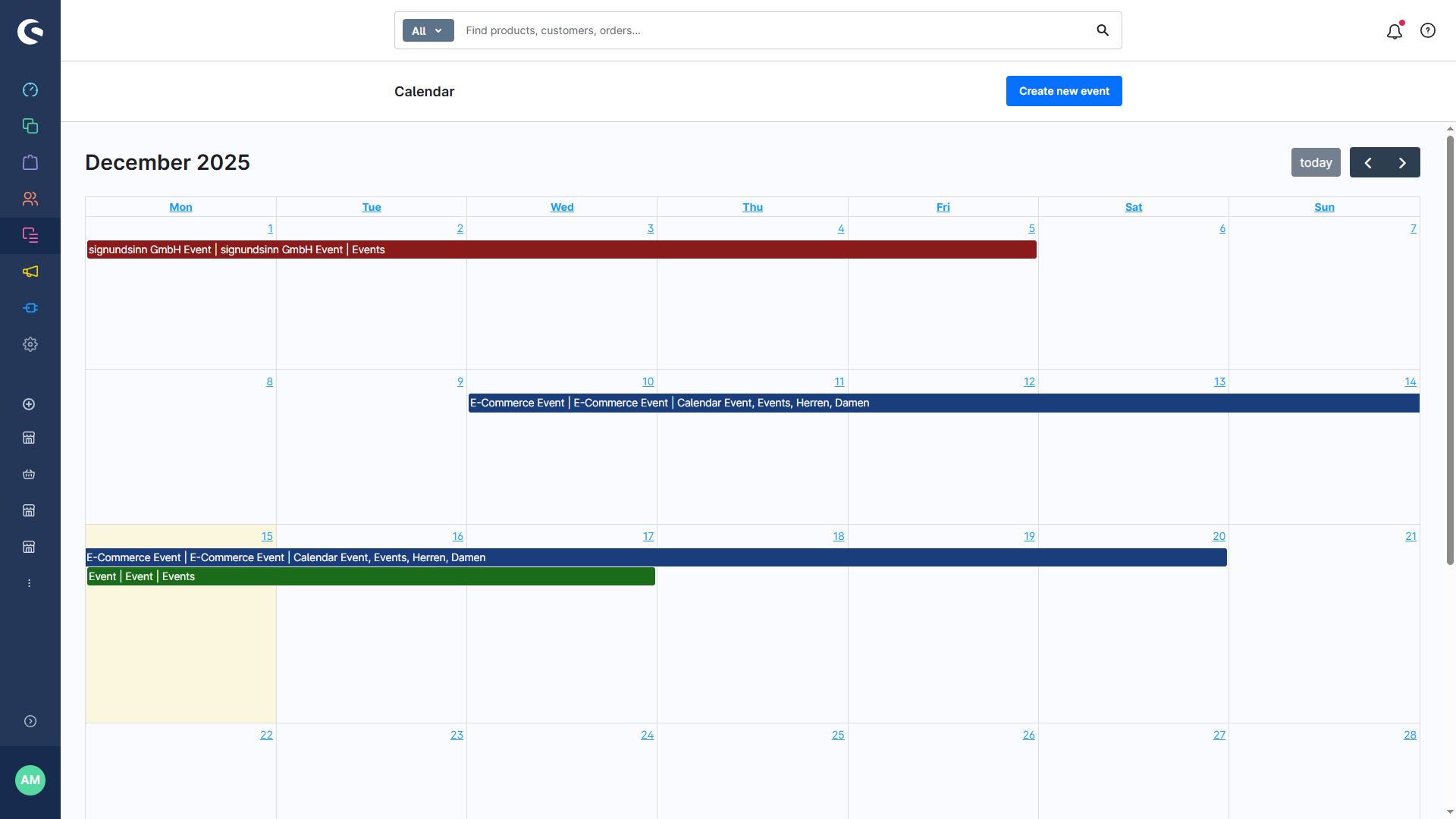The width and height of the screenshot is (1456, 819).
Task: Open Settings with the gear icon
Action: coord(30,344)
